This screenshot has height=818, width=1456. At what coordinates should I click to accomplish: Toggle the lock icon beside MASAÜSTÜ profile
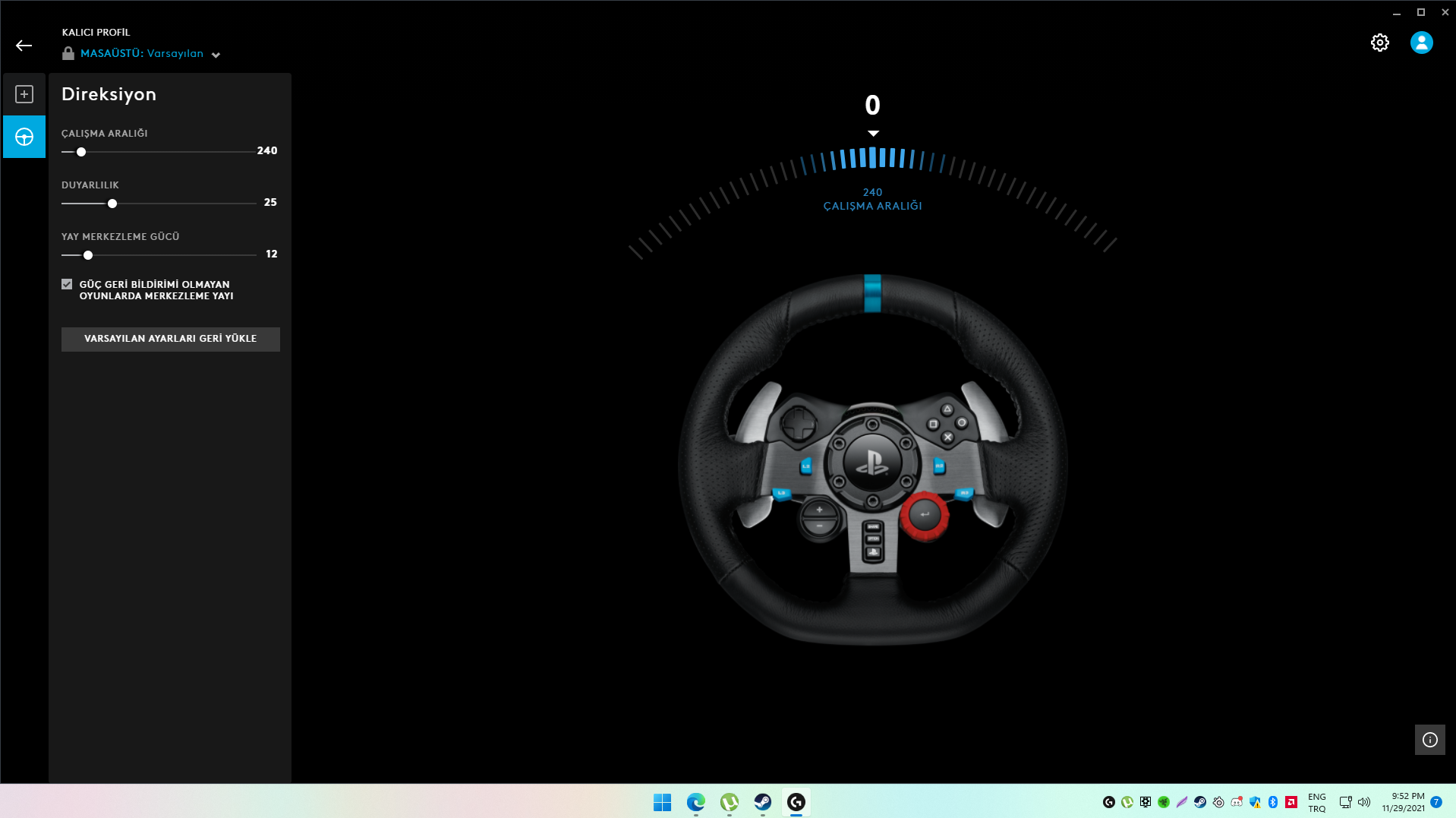[68, 53]
